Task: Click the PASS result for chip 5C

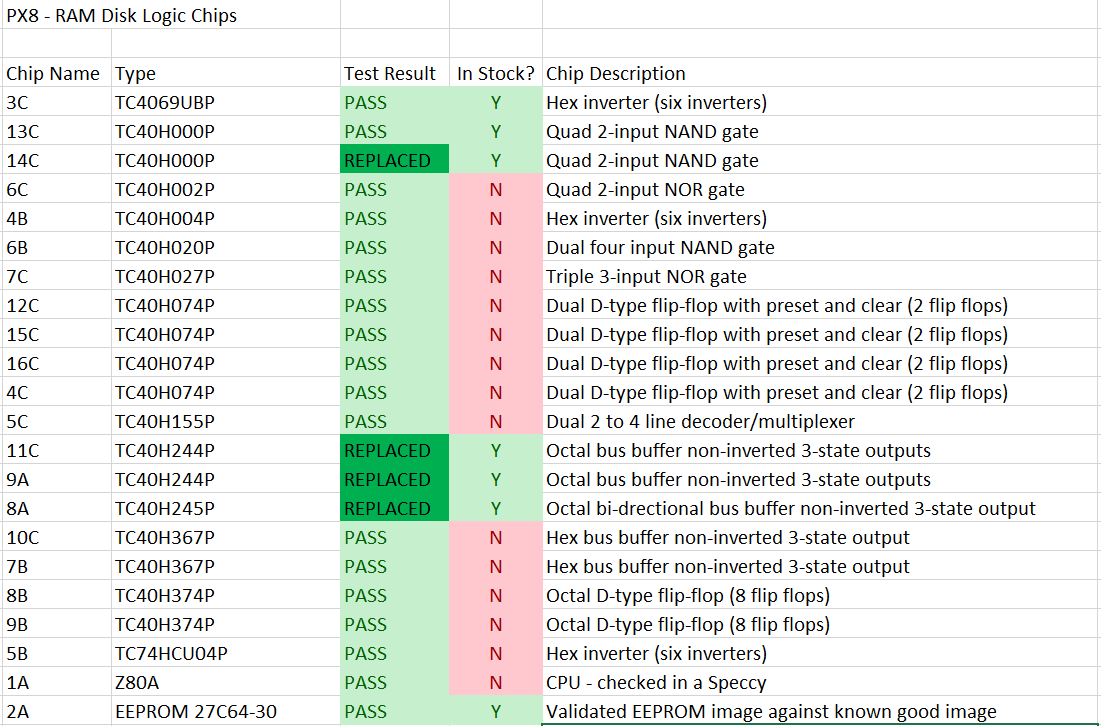Action: (395, 421)
